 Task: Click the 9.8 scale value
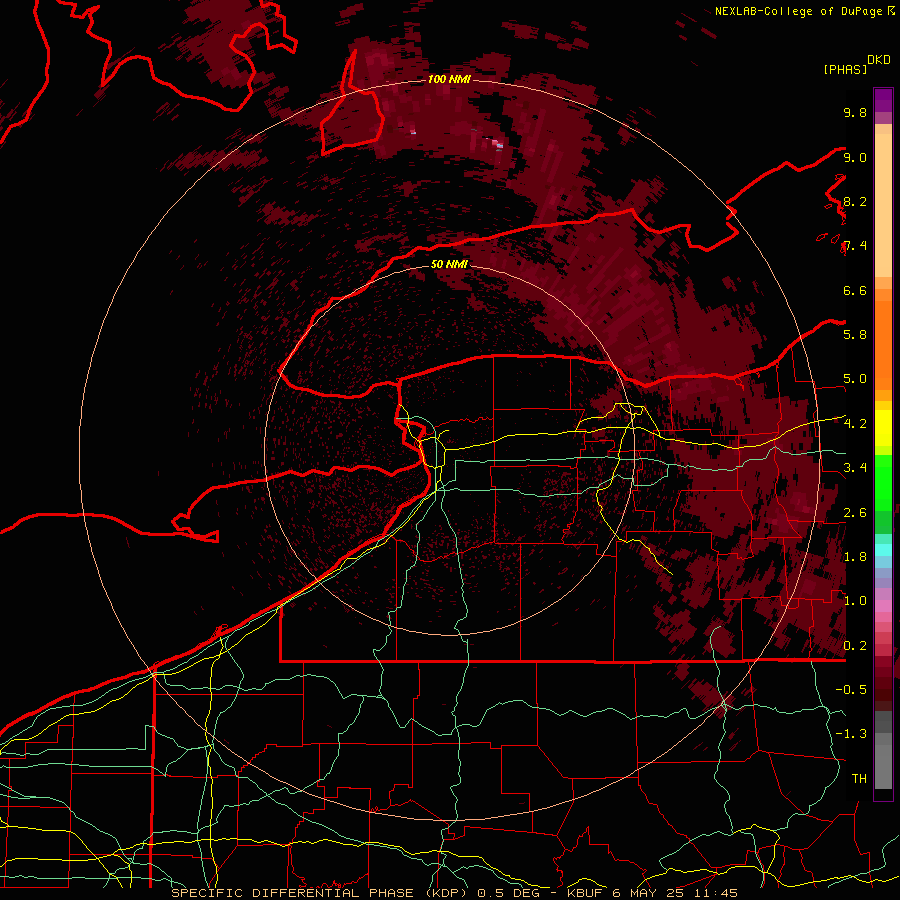point(855,112)
